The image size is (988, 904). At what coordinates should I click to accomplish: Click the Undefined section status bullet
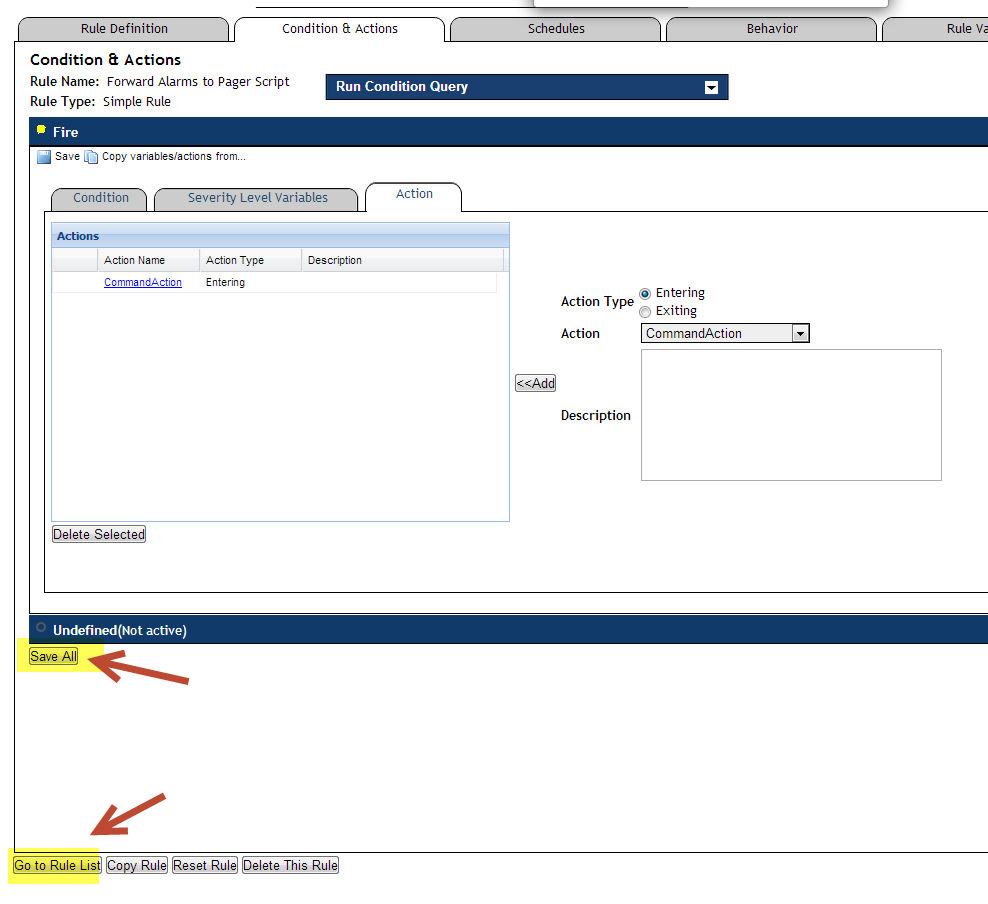[41, 628]
